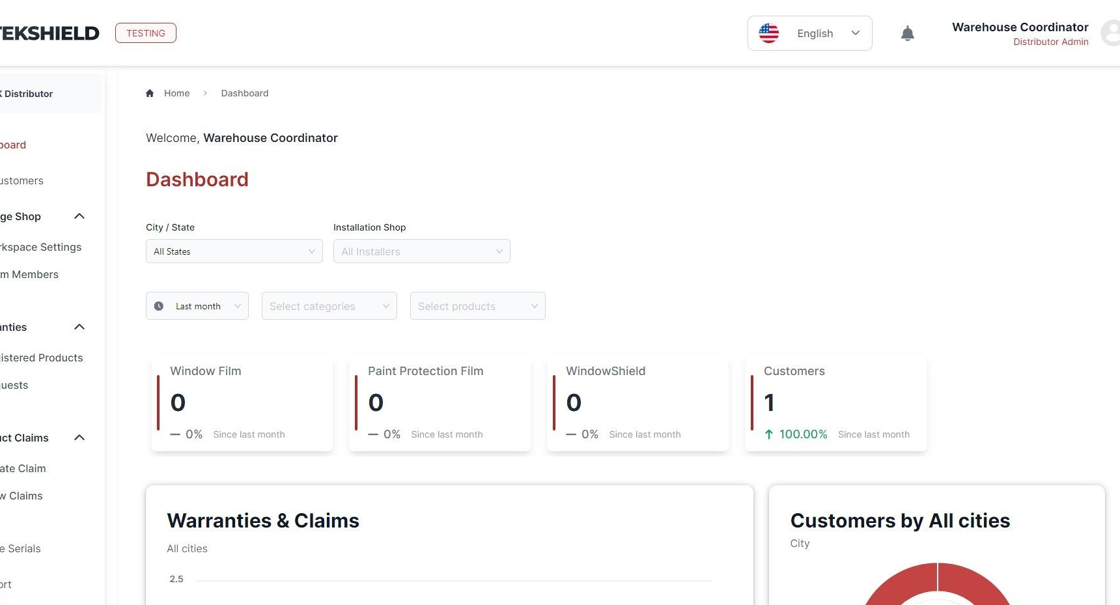Open the English language dropdown

coord(809,34)
